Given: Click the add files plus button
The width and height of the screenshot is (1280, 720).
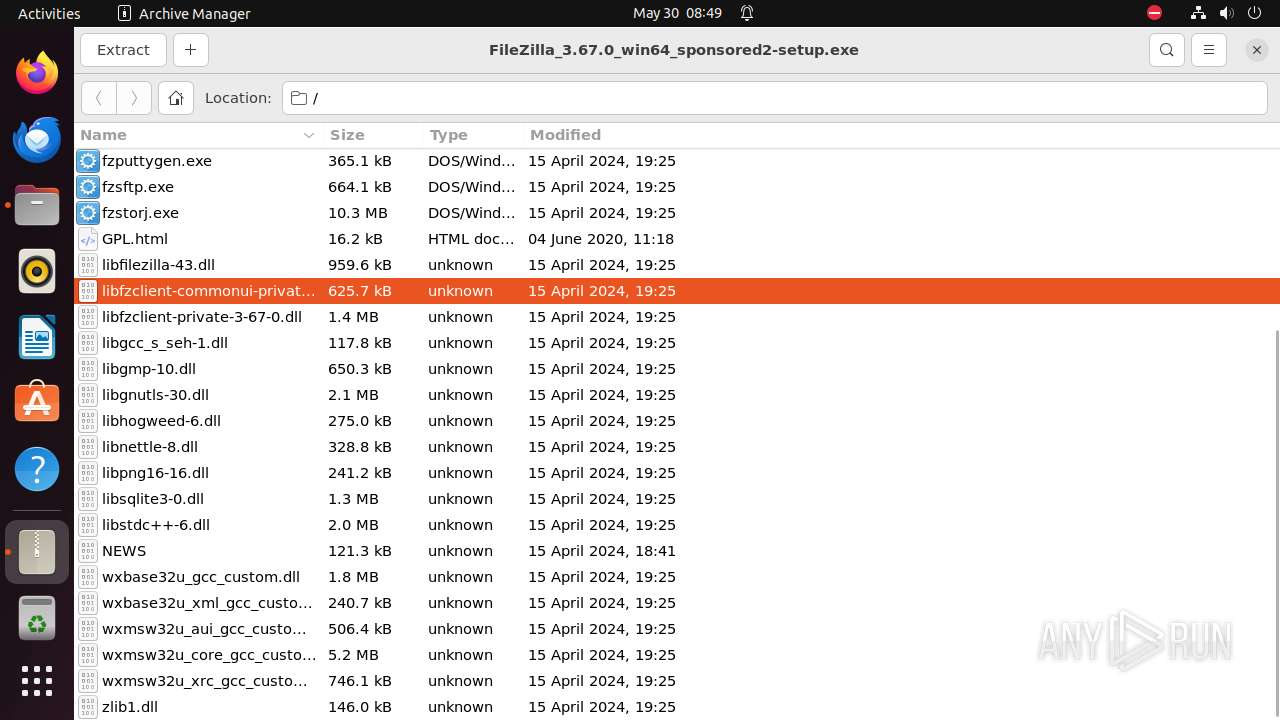Looking at the screenshot, I should coord(190,50).
